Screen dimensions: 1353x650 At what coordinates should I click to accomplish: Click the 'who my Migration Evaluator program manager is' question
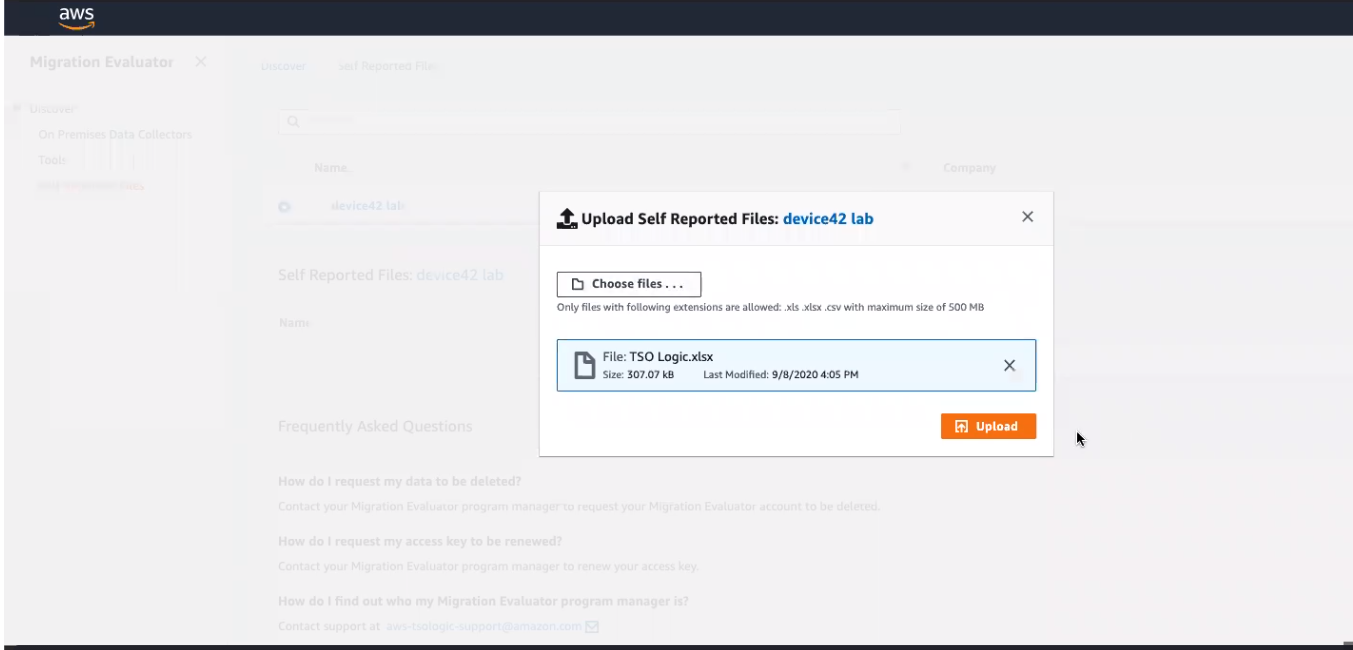(x=483, y=601)
